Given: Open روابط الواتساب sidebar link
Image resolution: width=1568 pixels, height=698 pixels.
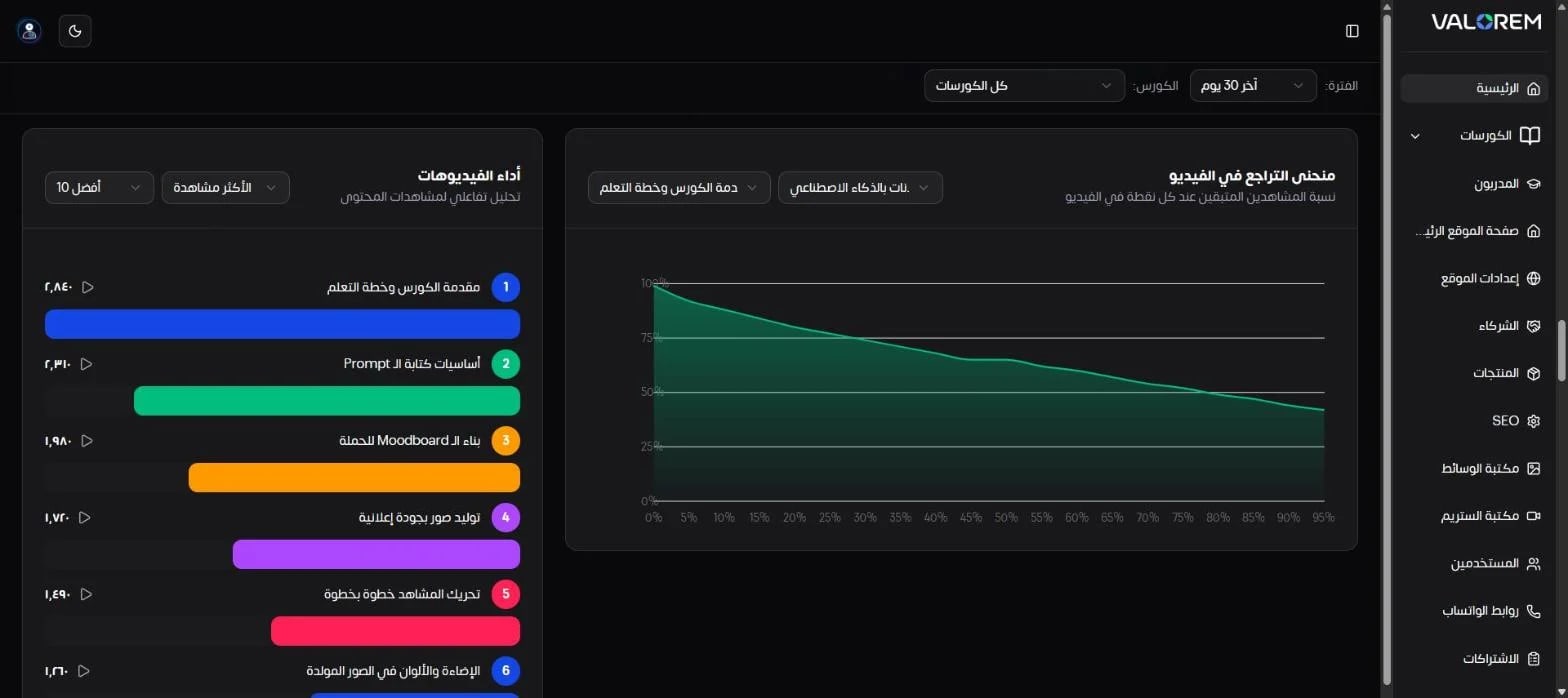Looking at the screenshot, I should click(x=1476, y=611).
